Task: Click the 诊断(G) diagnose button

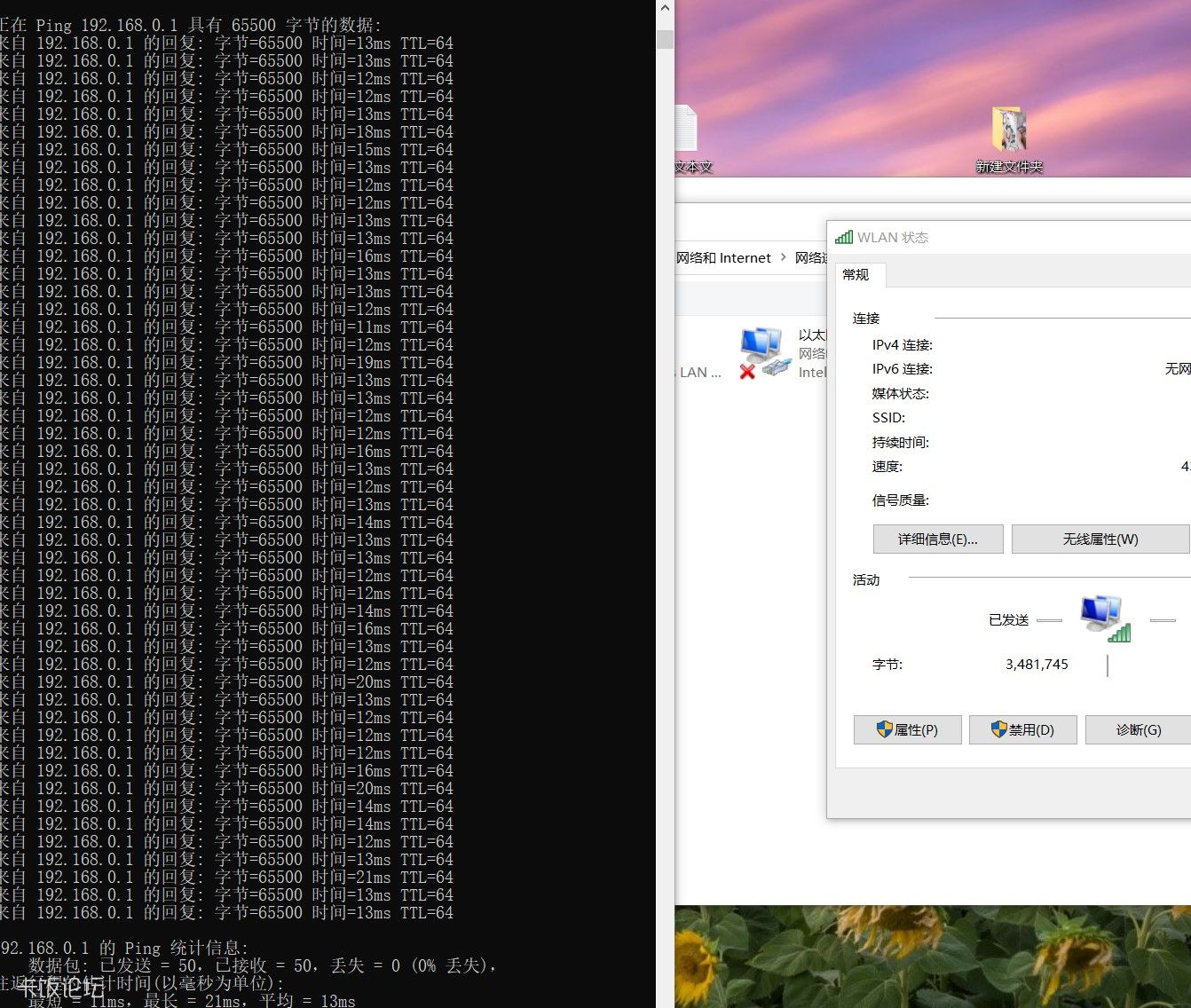Action: pyautogui.click(x=1138, y=729)
